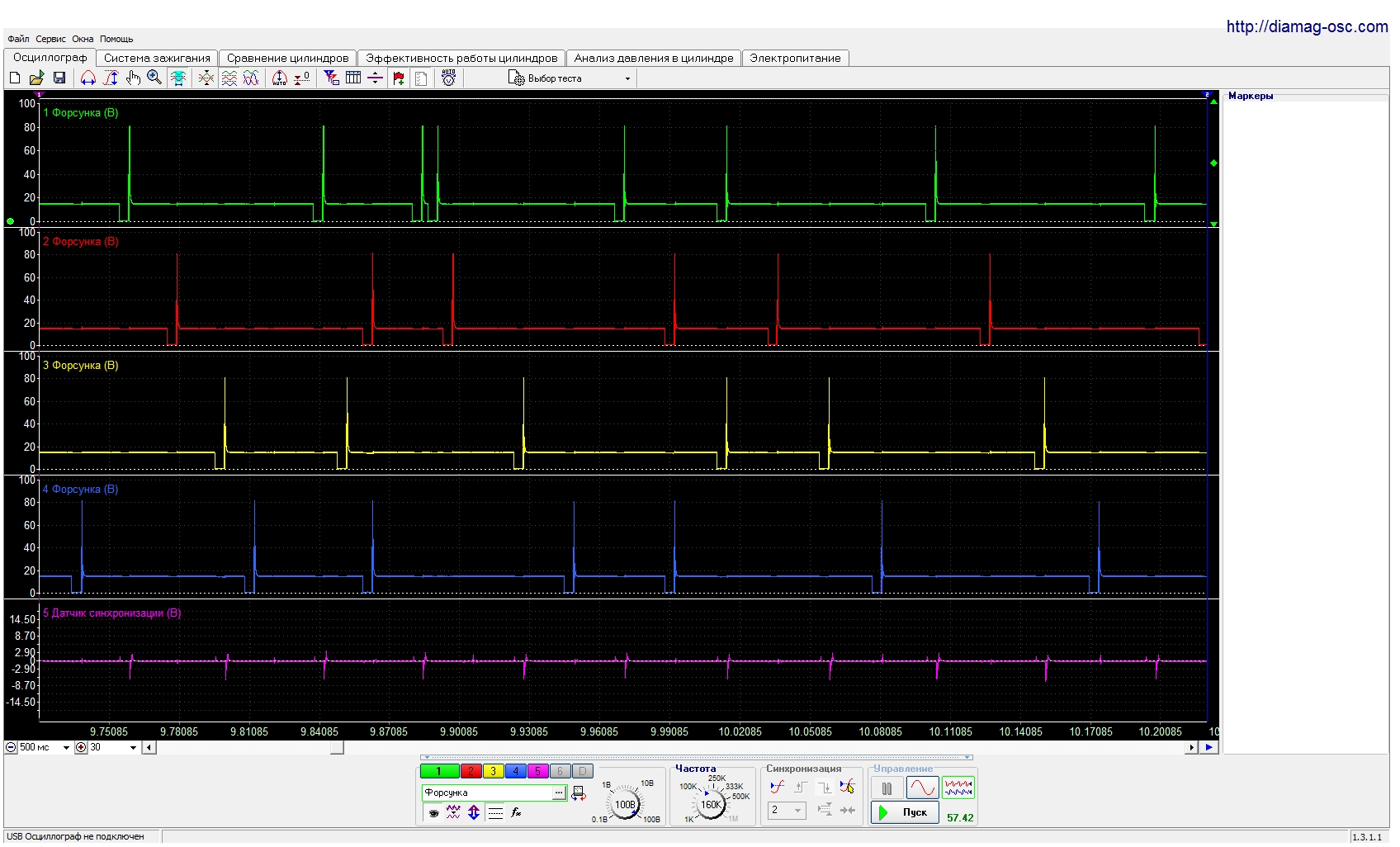Open channel name options with ellipsis button

(559, 793)
